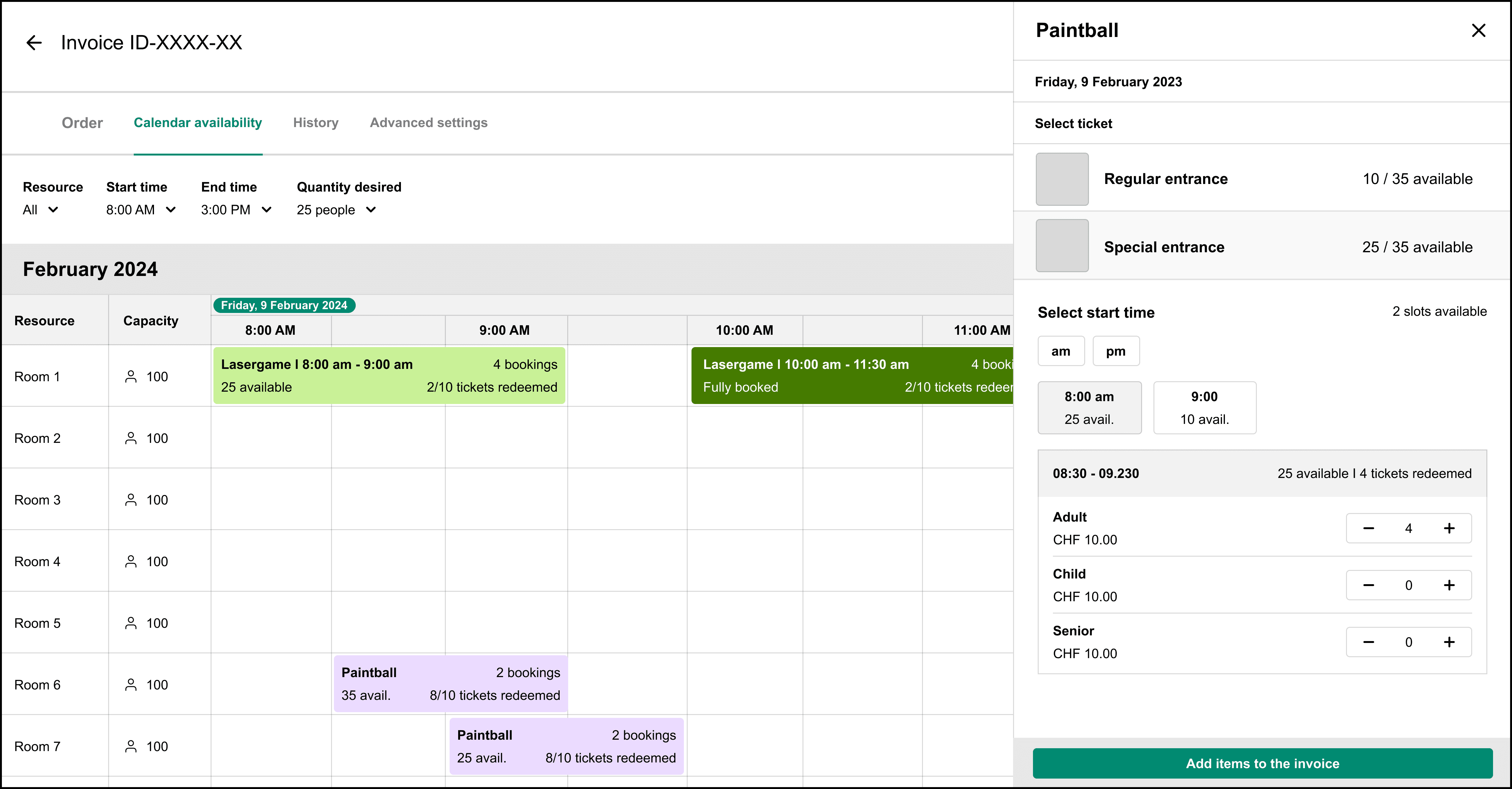Choose the 9:00 start time slot
Screen dimensions: 1512x789
point(1204,408)
